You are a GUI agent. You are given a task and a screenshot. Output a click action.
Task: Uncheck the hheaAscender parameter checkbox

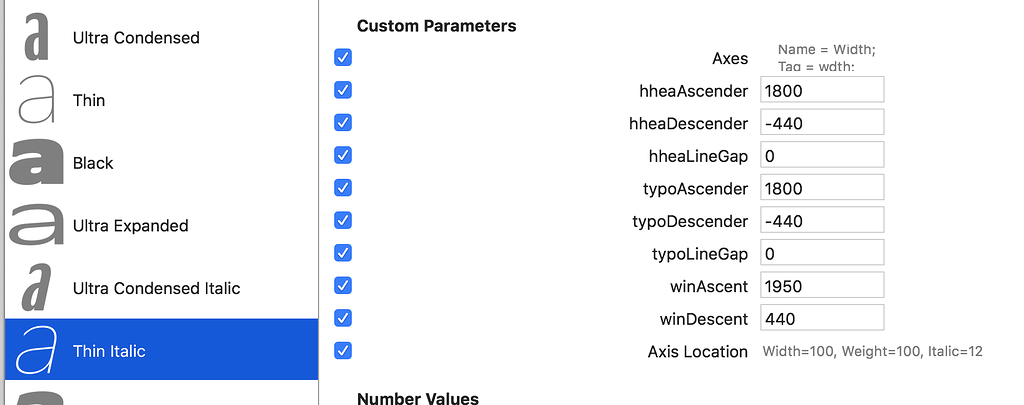pyautogui.click(x=343, y=90)
